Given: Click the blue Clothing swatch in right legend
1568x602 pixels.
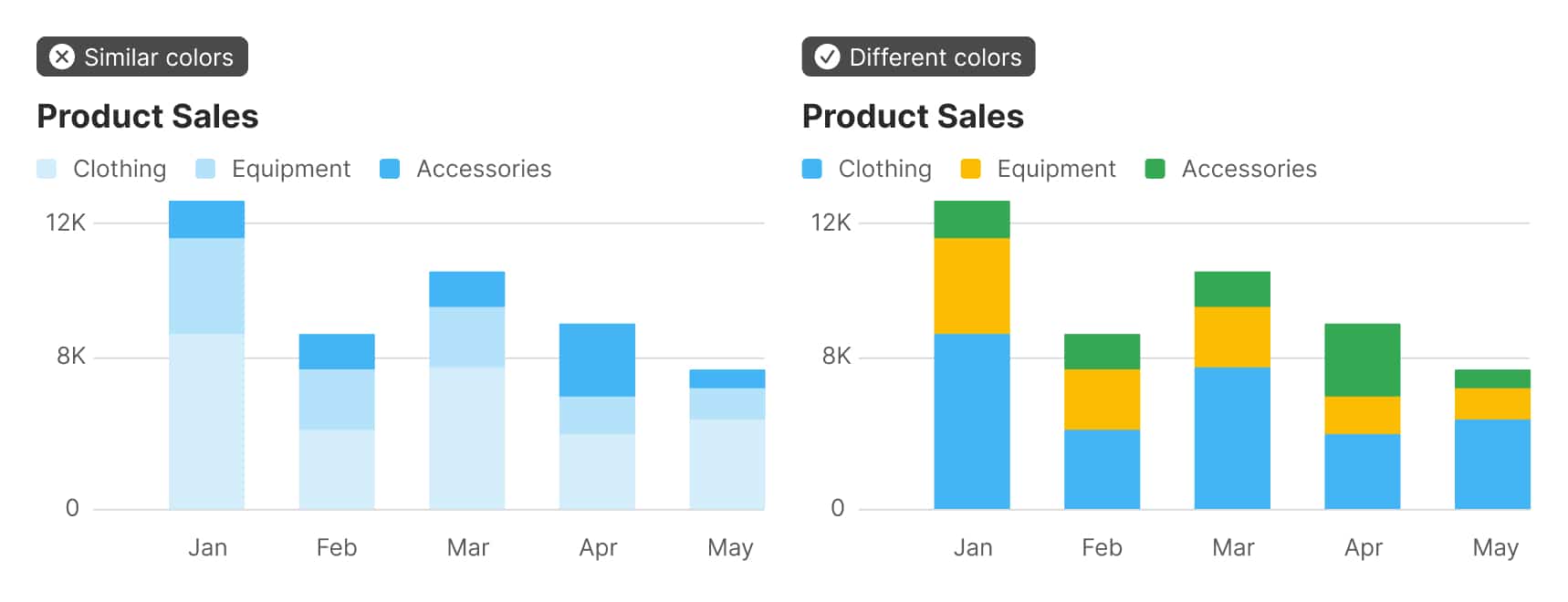Looking at the screenshot, I should (811, 169).
